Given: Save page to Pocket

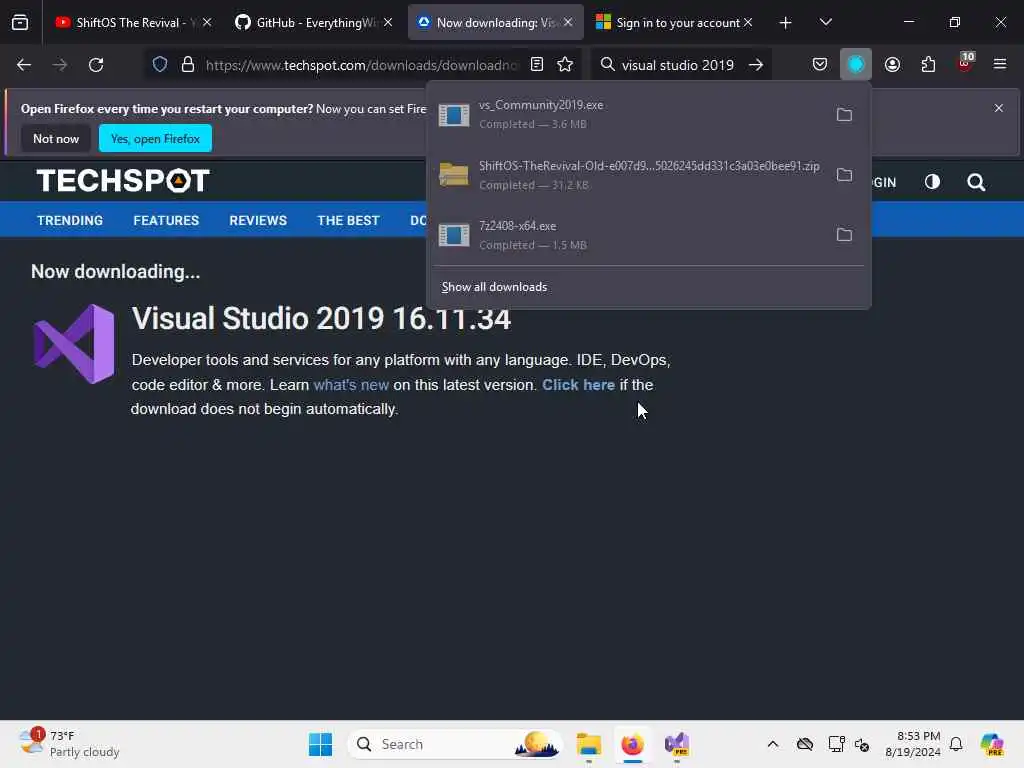Looking at the screenshot, I should (x=820, y=65).
